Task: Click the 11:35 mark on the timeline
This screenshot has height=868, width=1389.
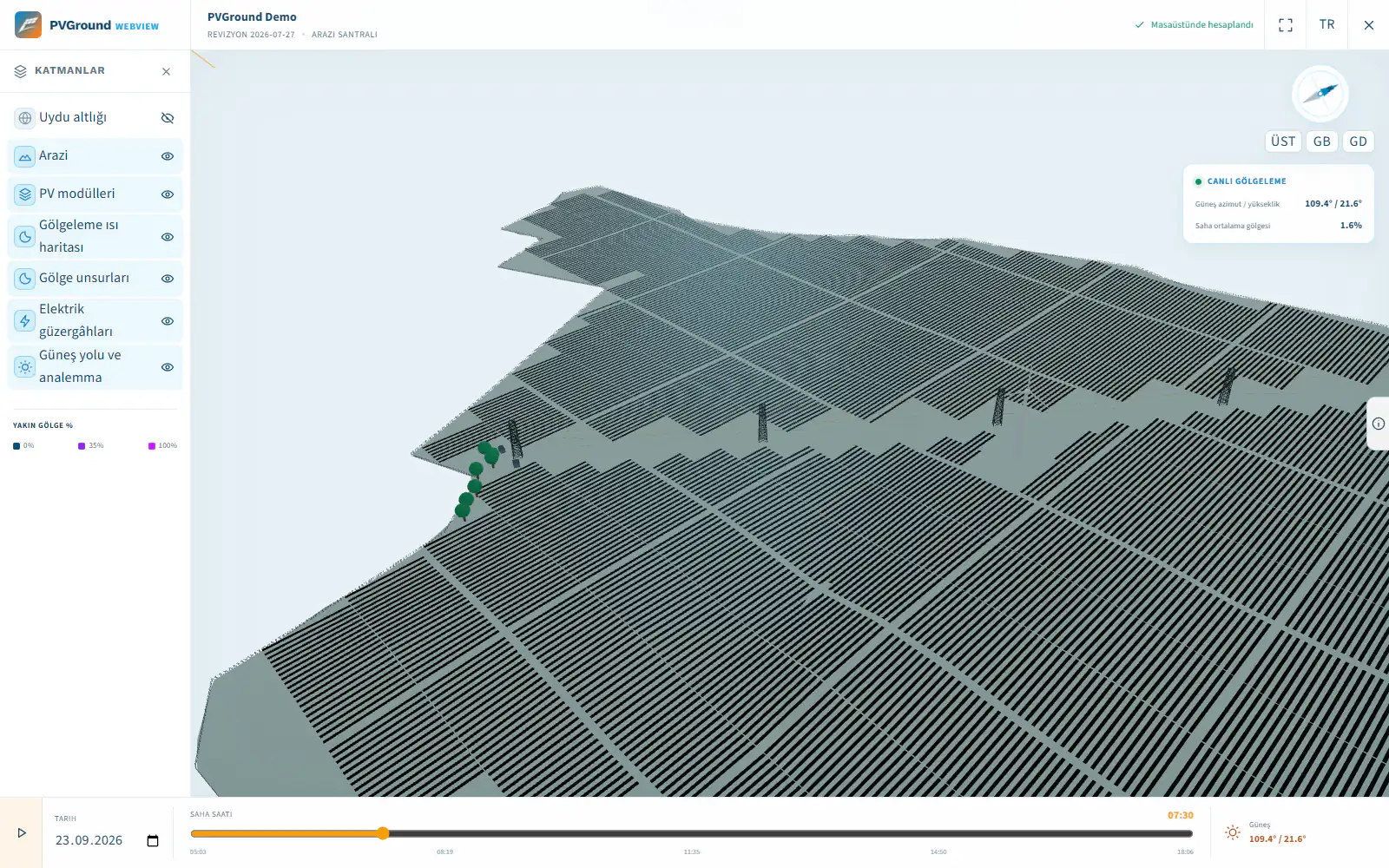Action: [x=692, y=852]
